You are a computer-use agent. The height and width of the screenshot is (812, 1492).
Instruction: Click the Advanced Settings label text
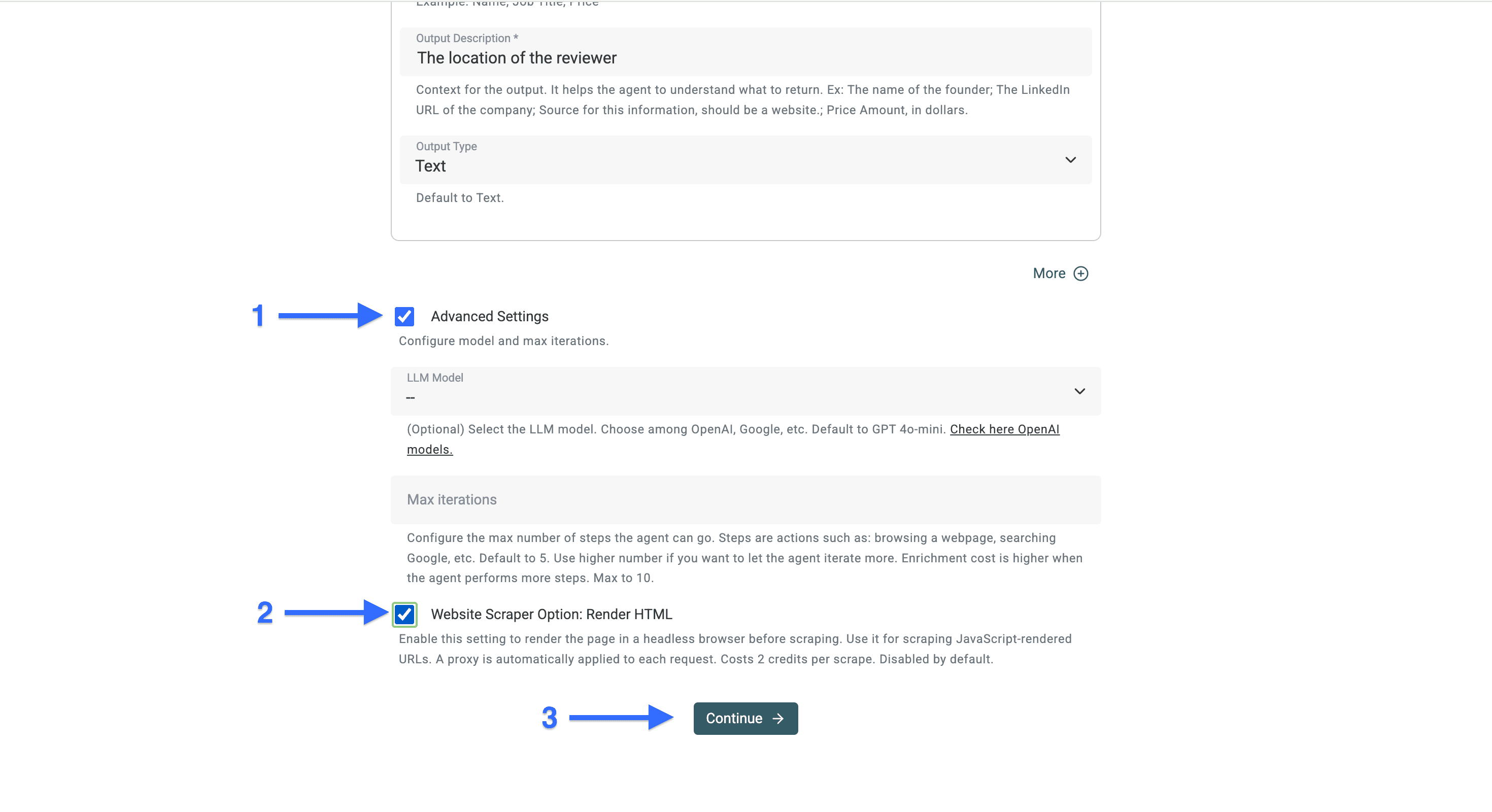489,316
